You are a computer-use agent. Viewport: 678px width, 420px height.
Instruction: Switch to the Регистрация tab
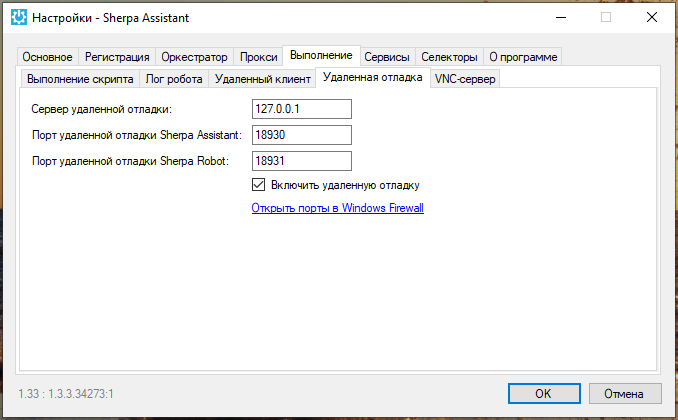[x=117, y=57]
